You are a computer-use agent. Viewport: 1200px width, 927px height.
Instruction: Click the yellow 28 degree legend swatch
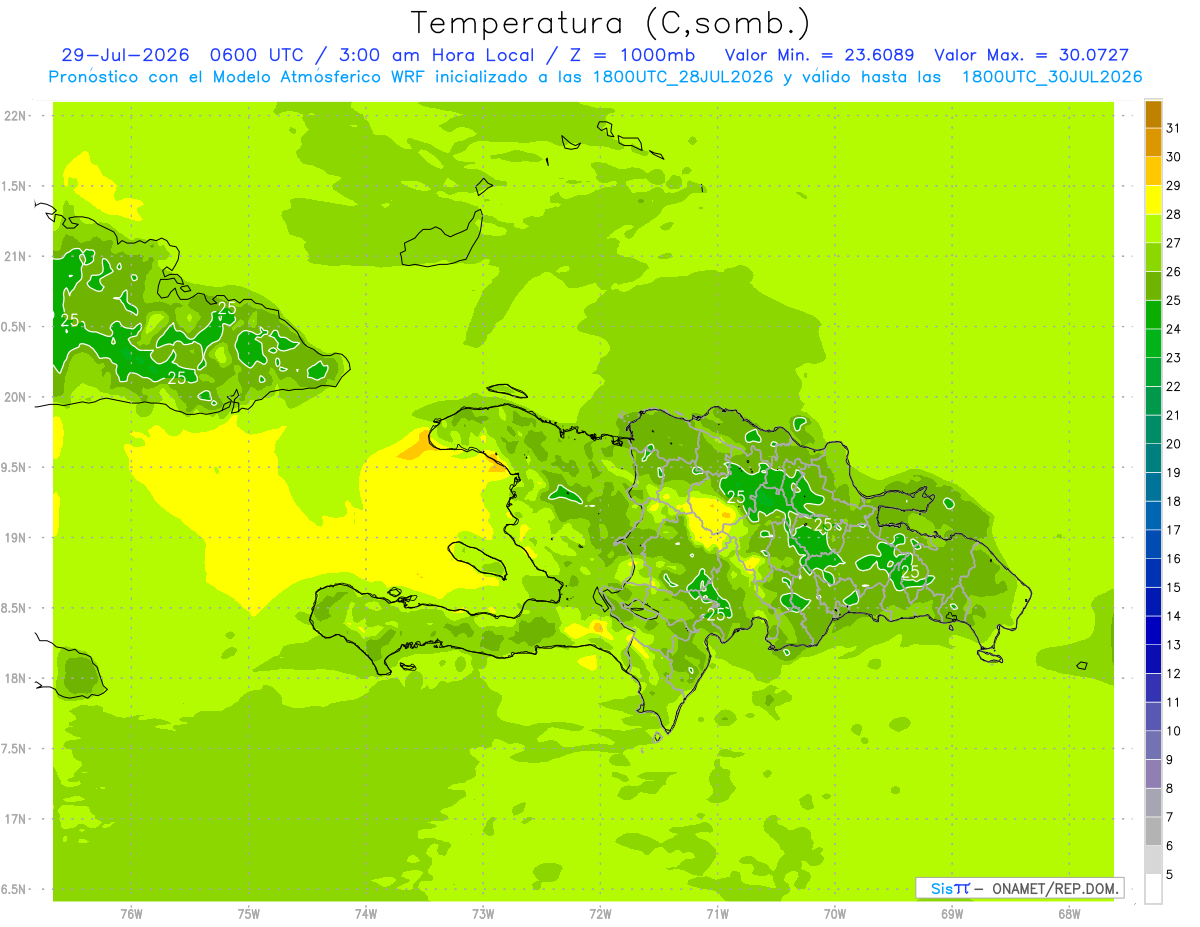click(1153, 201)
